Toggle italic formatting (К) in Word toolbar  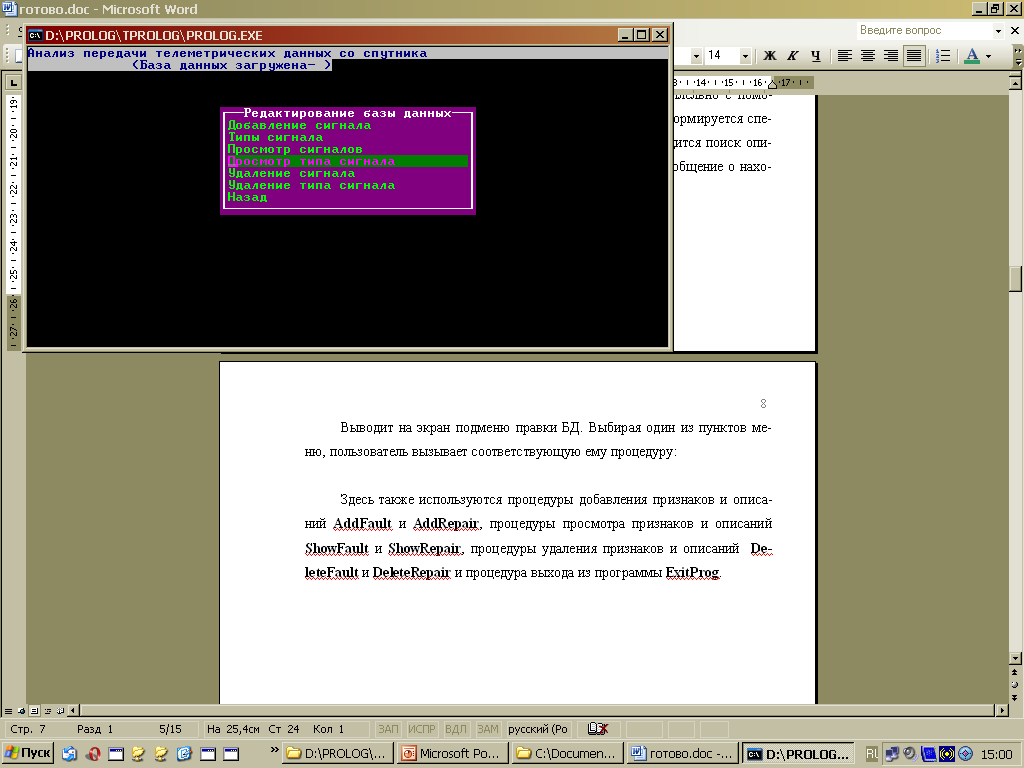(792, 56)
